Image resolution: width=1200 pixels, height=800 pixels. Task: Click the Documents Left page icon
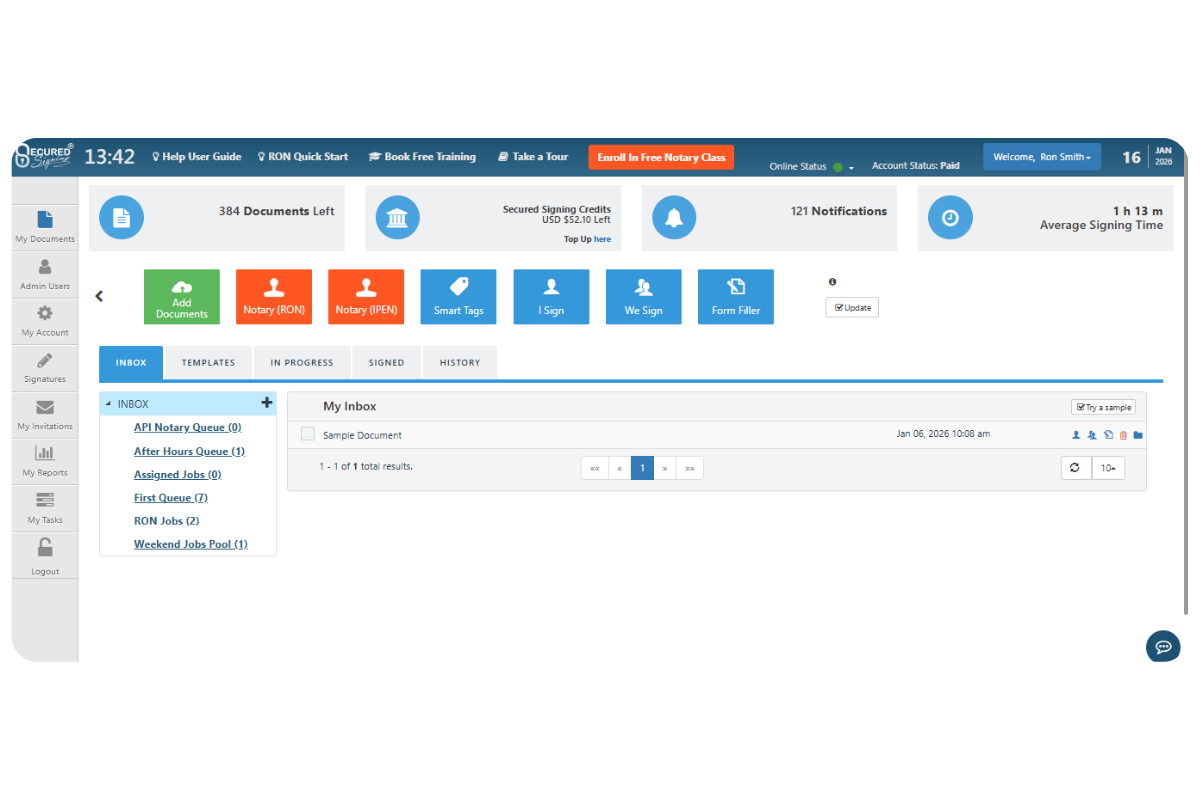(121, 218)
